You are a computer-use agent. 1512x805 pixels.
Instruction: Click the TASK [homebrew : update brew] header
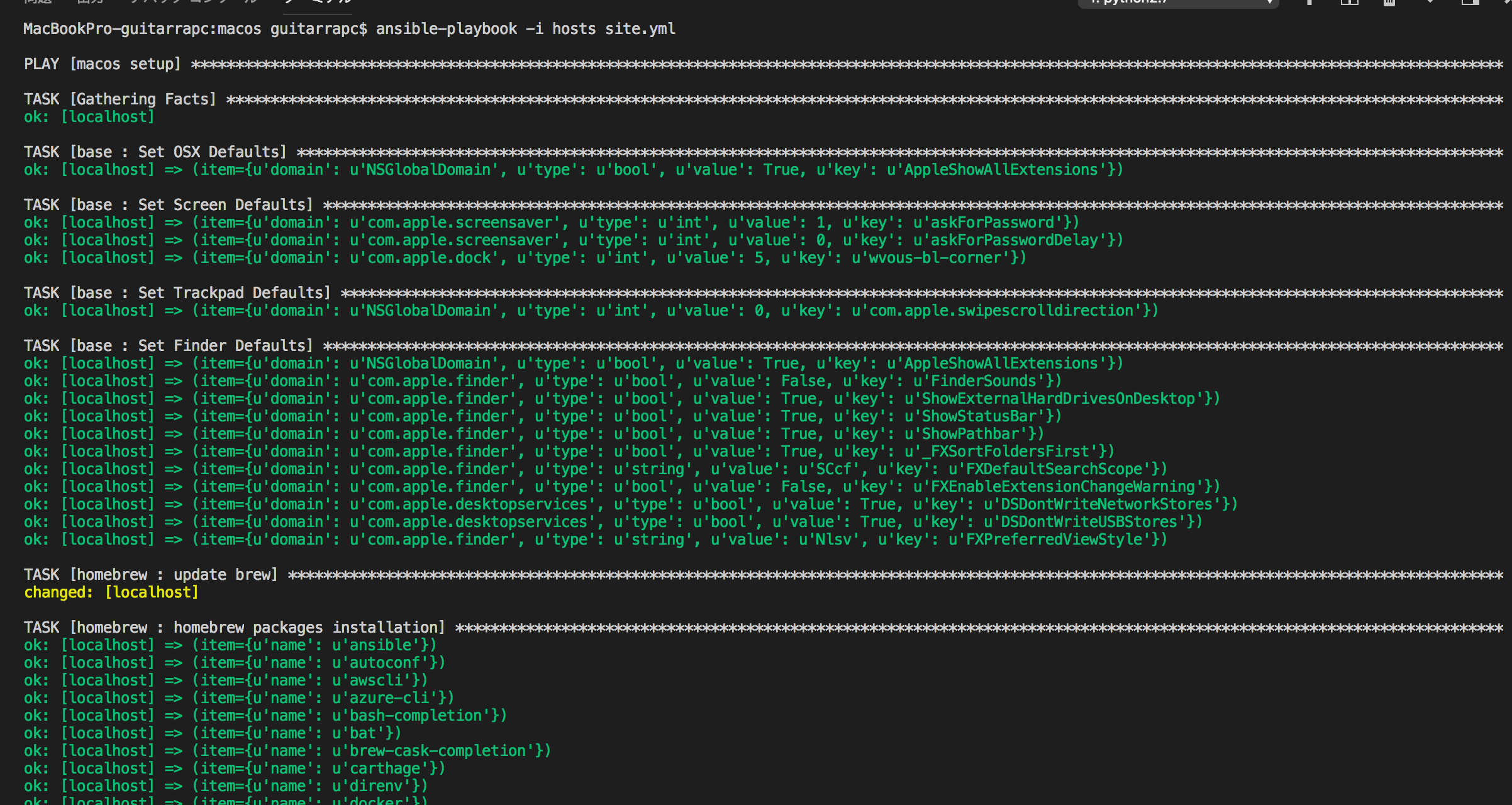tap(151, 574)
